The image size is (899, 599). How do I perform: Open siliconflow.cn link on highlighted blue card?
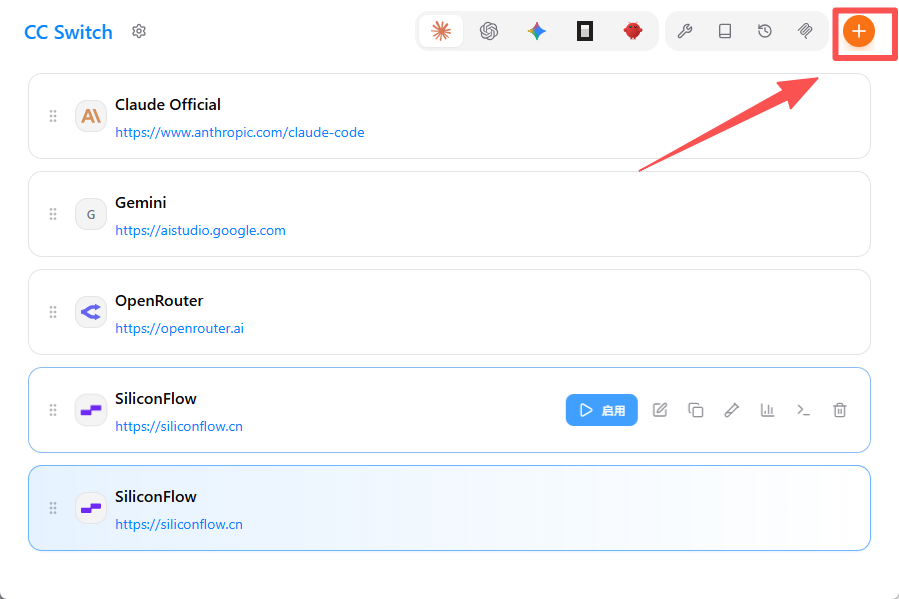coord(179,524)
